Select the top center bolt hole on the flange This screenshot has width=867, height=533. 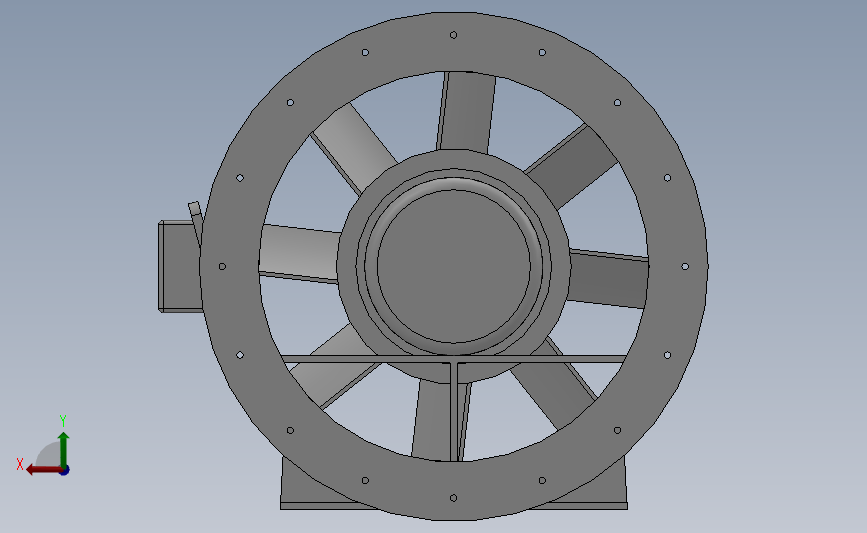[x=453, y=35]
